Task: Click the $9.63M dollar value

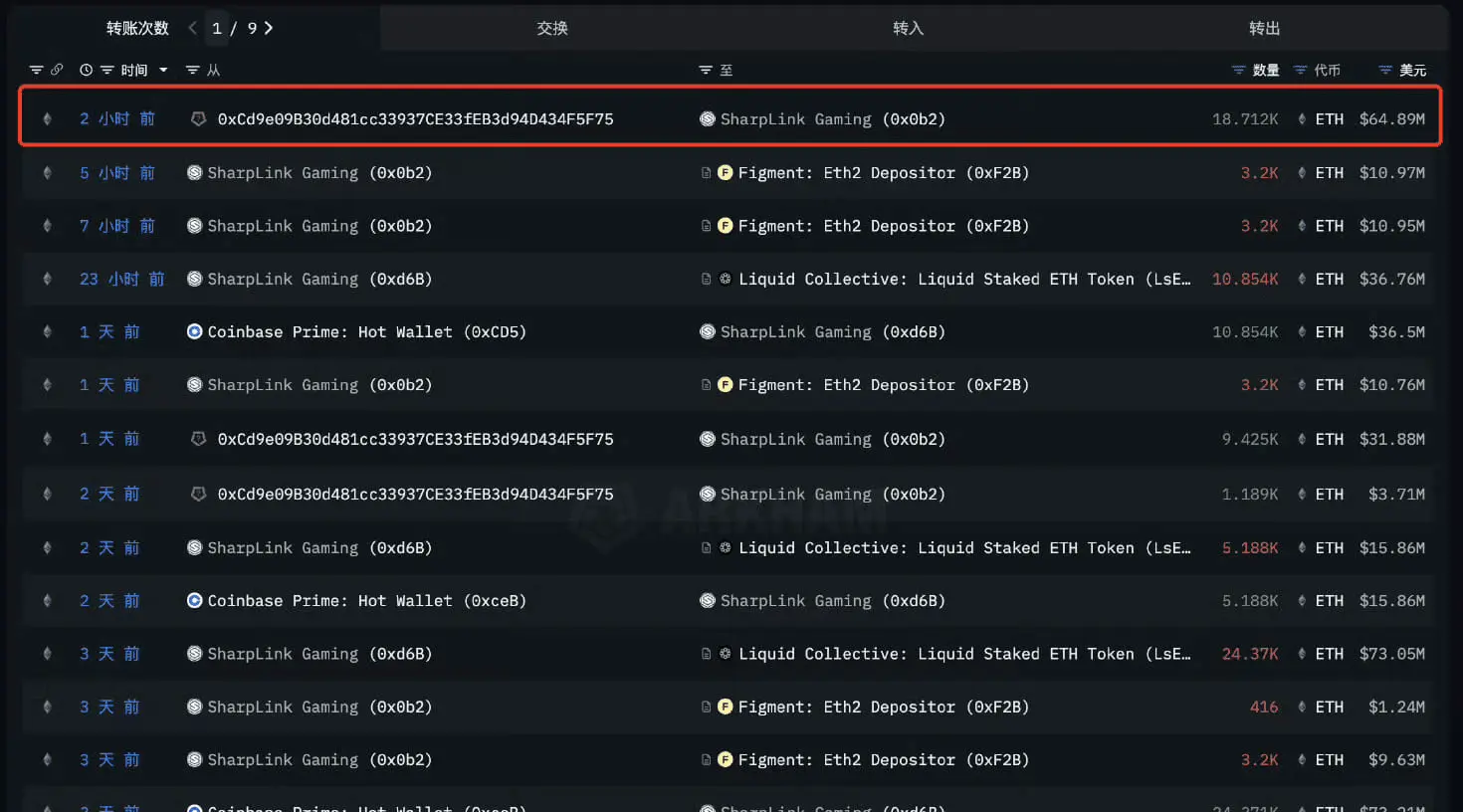Action: (1397, 759)
